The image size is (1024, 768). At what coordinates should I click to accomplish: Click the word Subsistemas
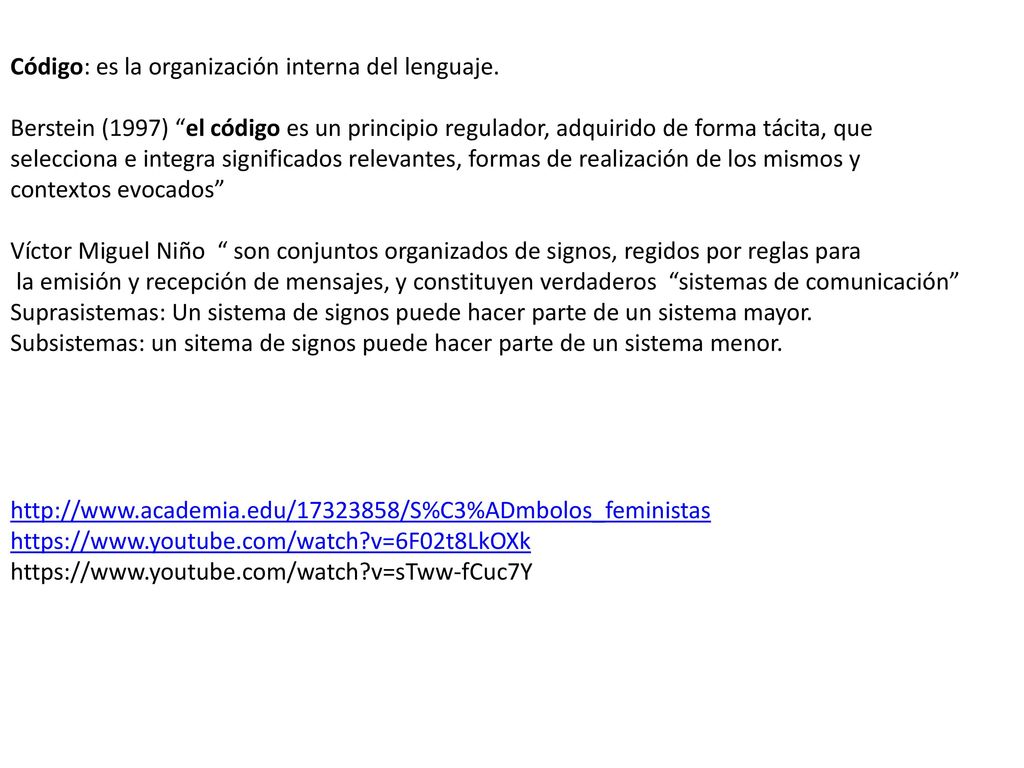point(74,343)
